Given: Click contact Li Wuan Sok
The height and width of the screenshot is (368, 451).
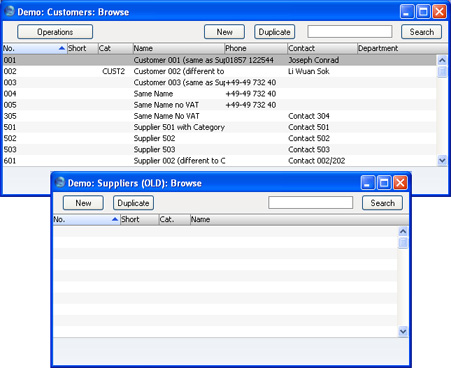Looking at the screenshot, I should (x=309, y=71).
